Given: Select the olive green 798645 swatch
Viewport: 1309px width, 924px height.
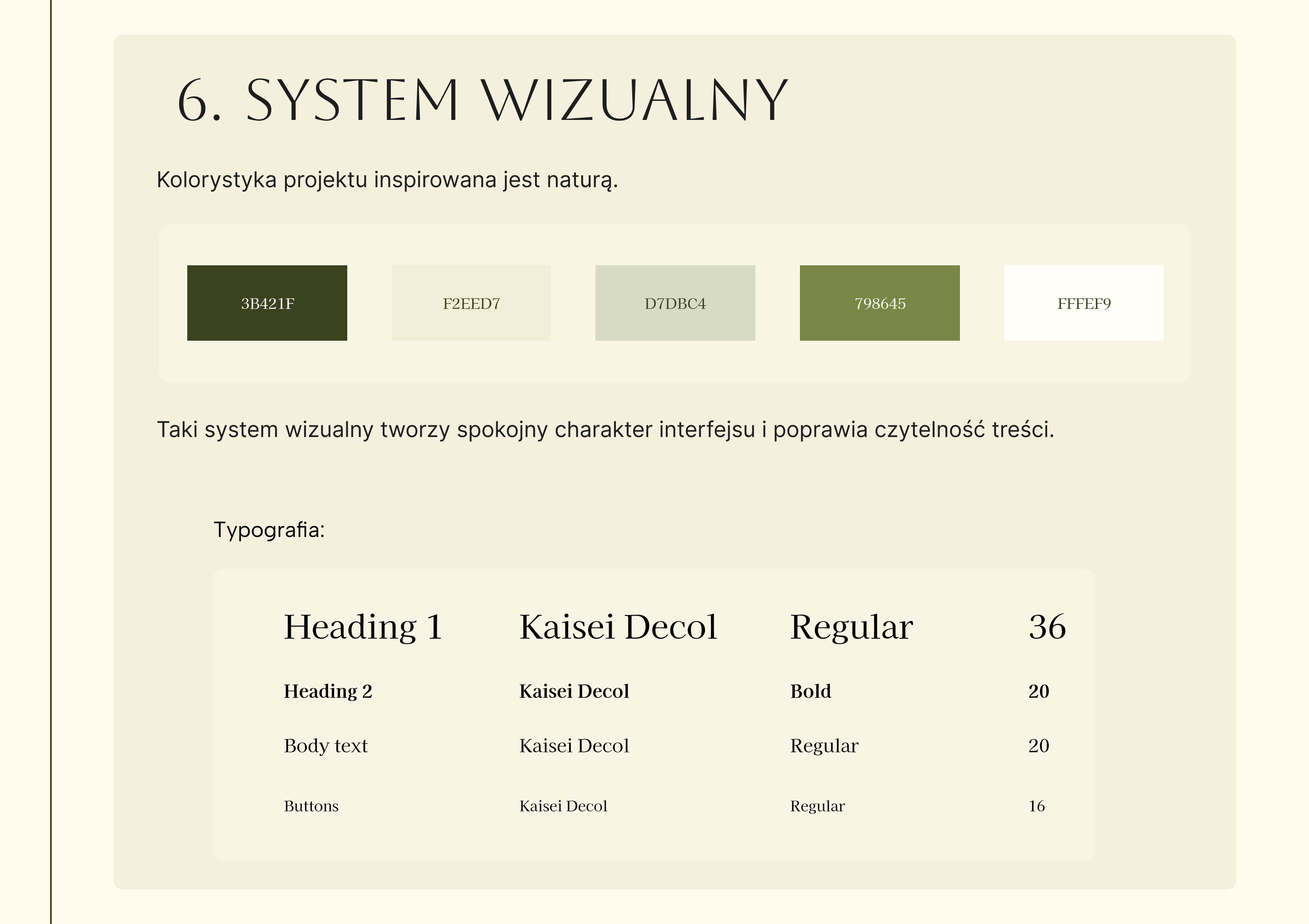Looking at the screenshot, I should point(879,303).
